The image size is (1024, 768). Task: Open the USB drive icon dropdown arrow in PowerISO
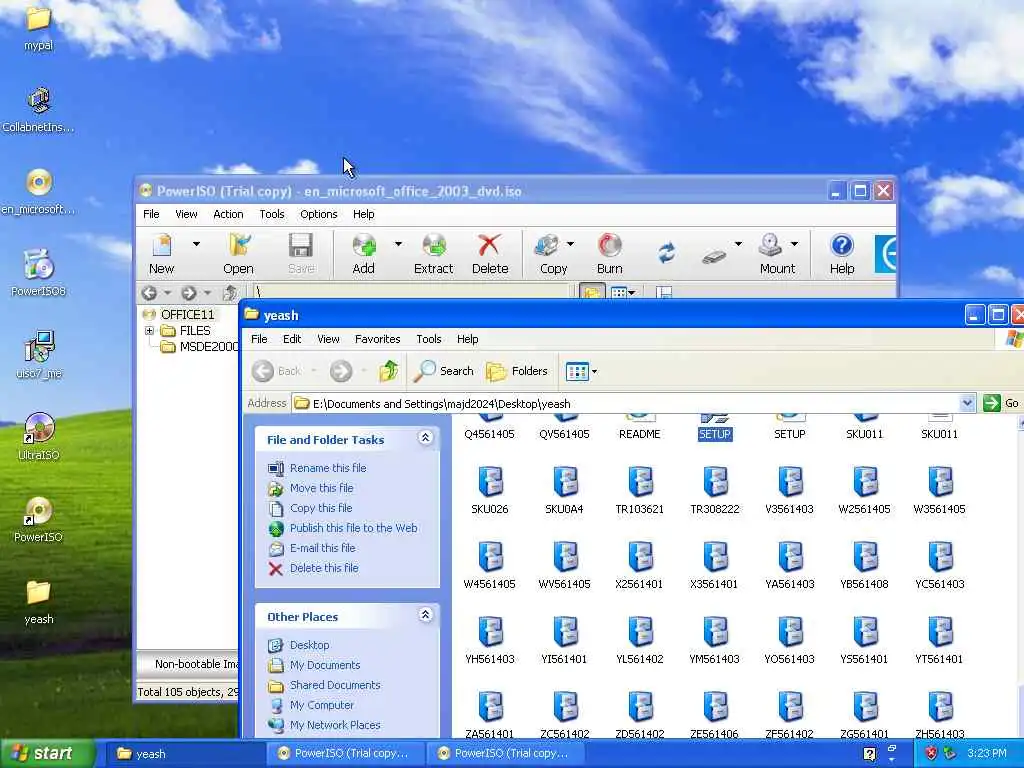[738, 244]
